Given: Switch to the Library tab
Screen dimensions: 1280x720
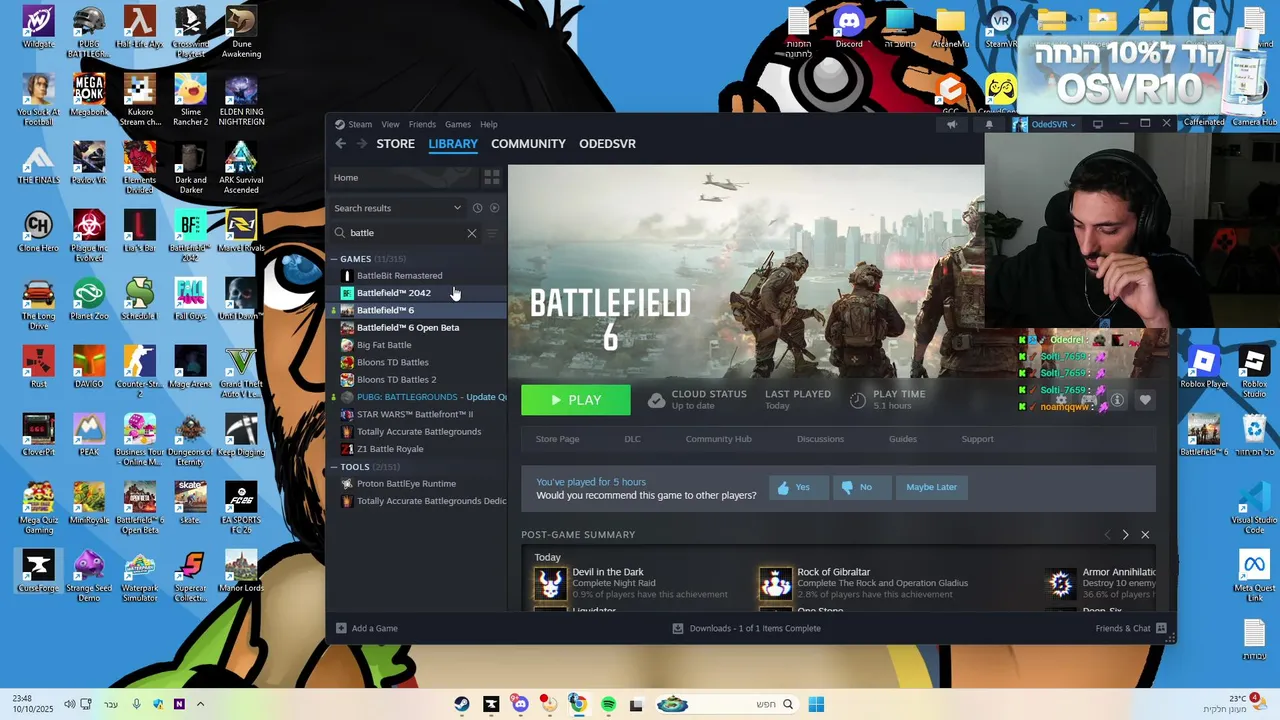Looking at the screenshot, I should pos(453,144).
